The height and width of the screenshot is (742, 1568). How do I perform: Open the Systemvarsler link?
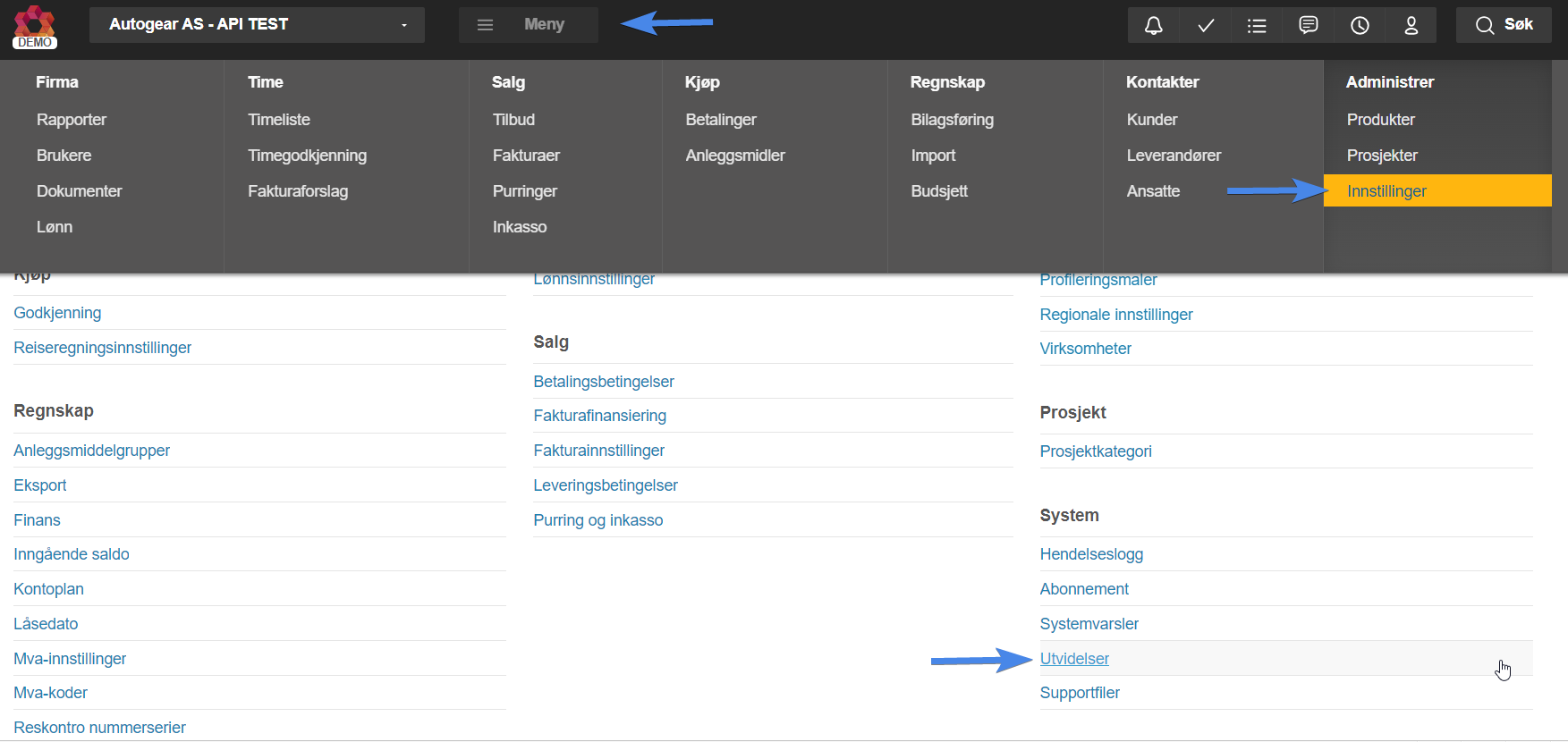tap(1089, 624)
